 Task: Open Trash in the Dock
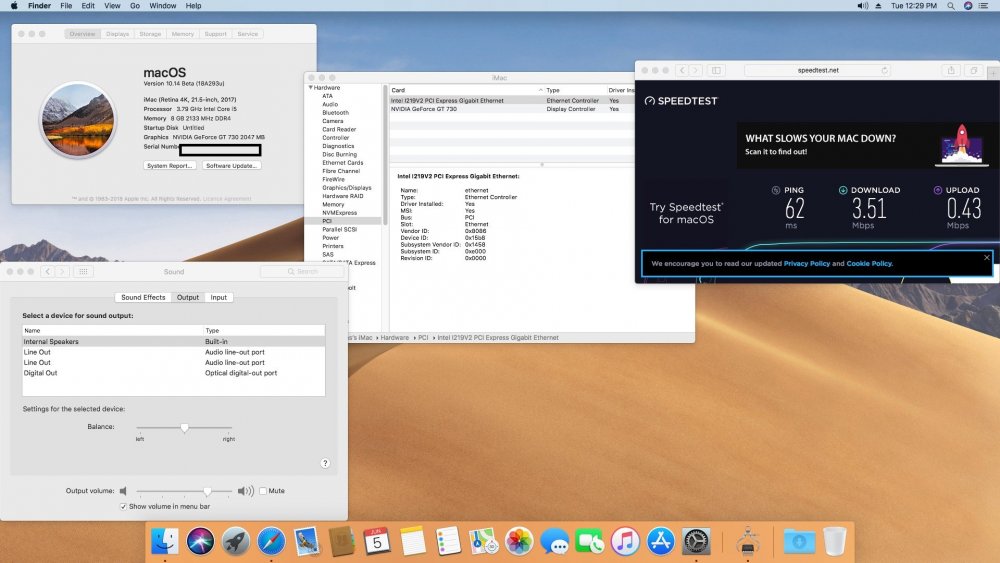click(x=834, y=541)
